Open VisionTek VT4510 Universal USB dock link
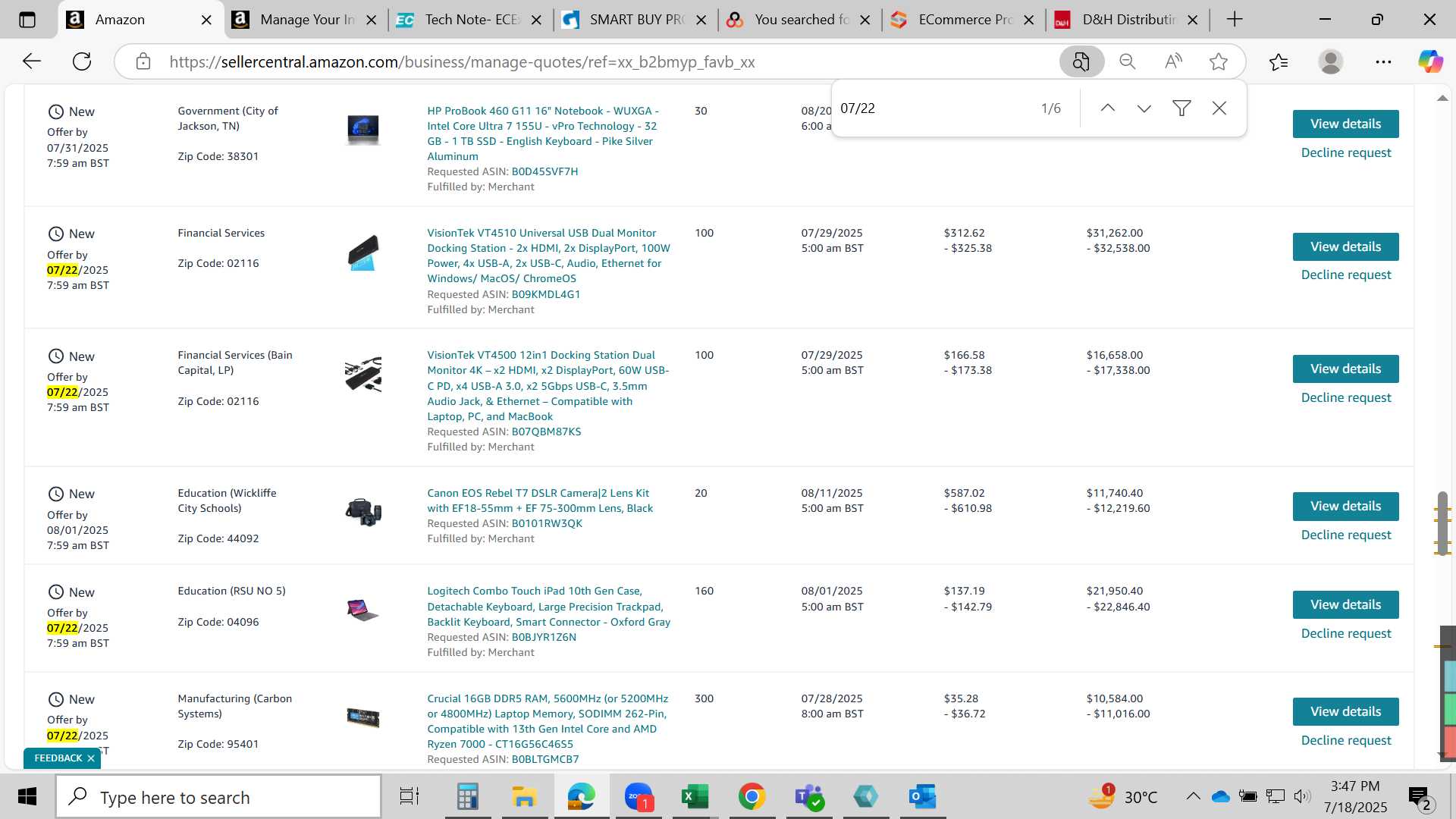Screen dimensions: 1456x819 tap(548, 256)
